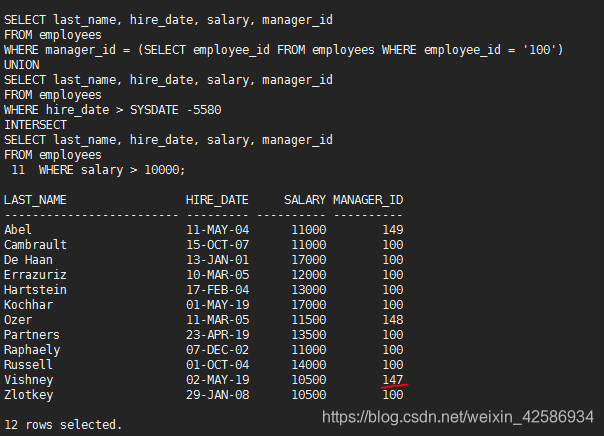Click hire date 23-APR-19
This screenshot has height=436, width=604.
tap(218, 335)
